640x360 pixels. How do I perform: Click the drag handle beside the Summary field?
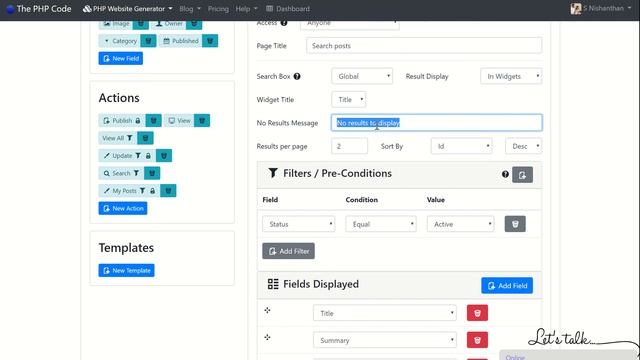coord(267,338)
